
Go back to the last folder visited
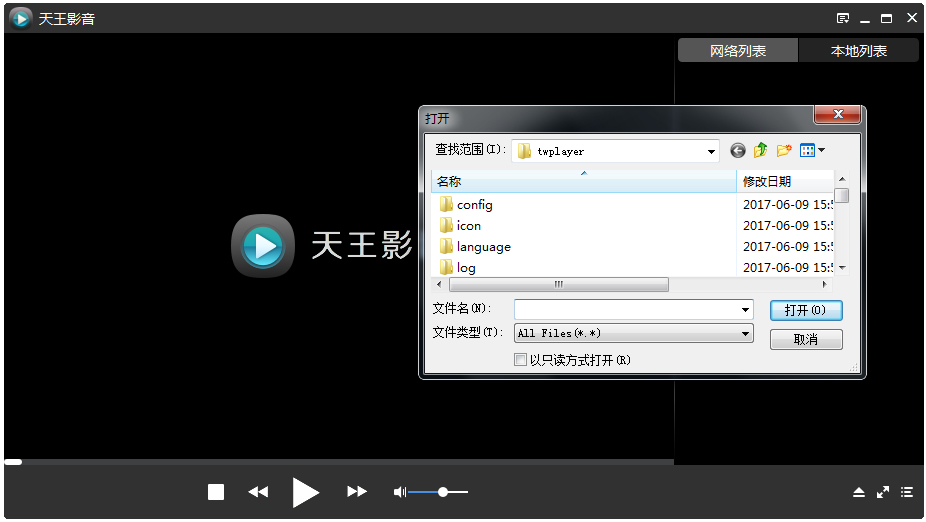(738, 151)
